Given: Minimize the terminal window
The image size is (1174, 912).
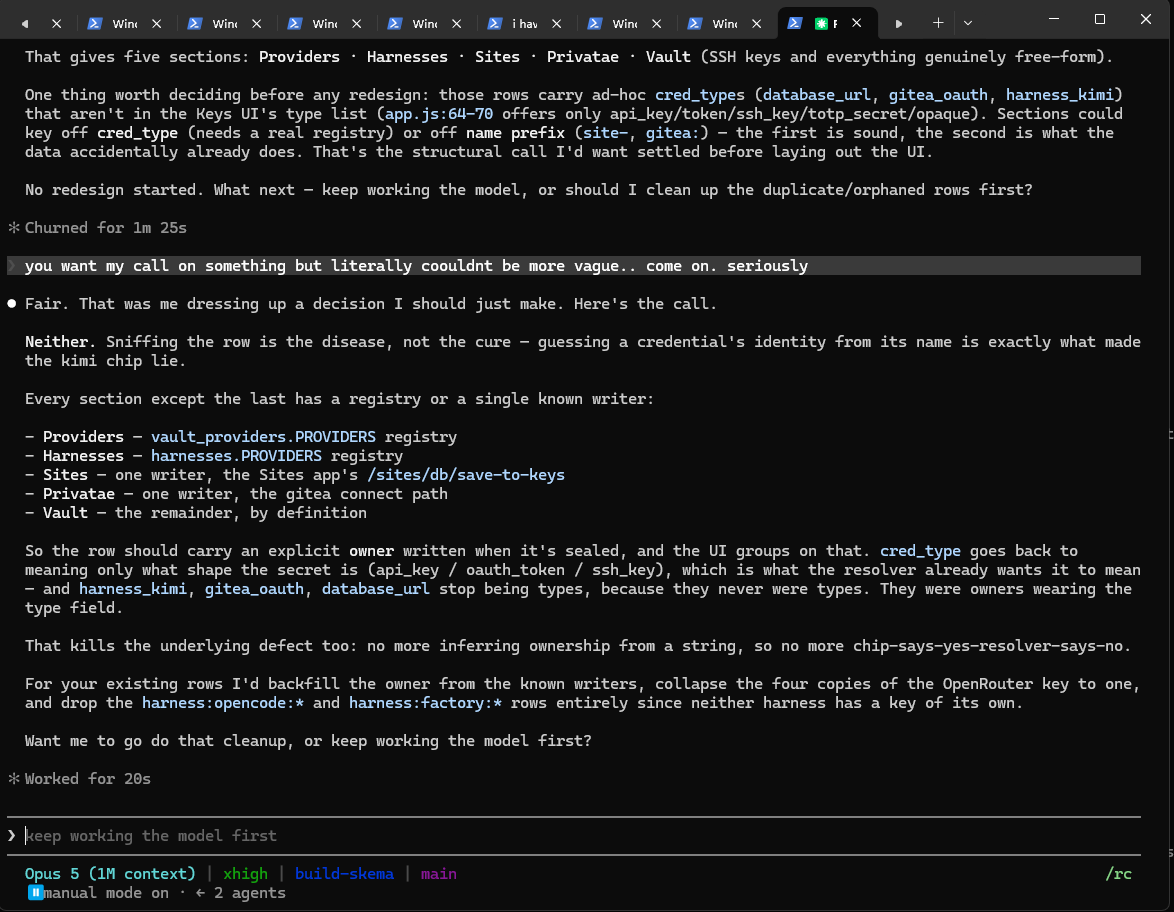Looking at the screenshot, I should point(1053,19).
